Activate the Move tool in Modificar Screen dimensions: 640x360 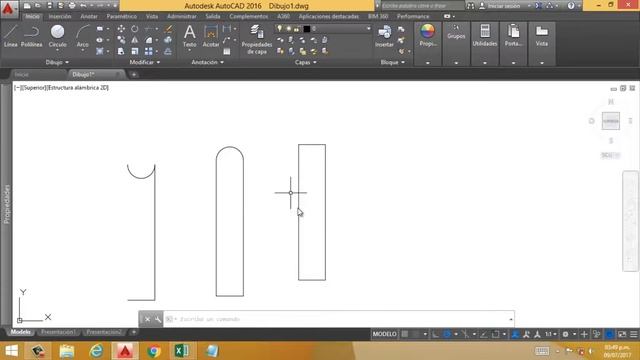121,29
